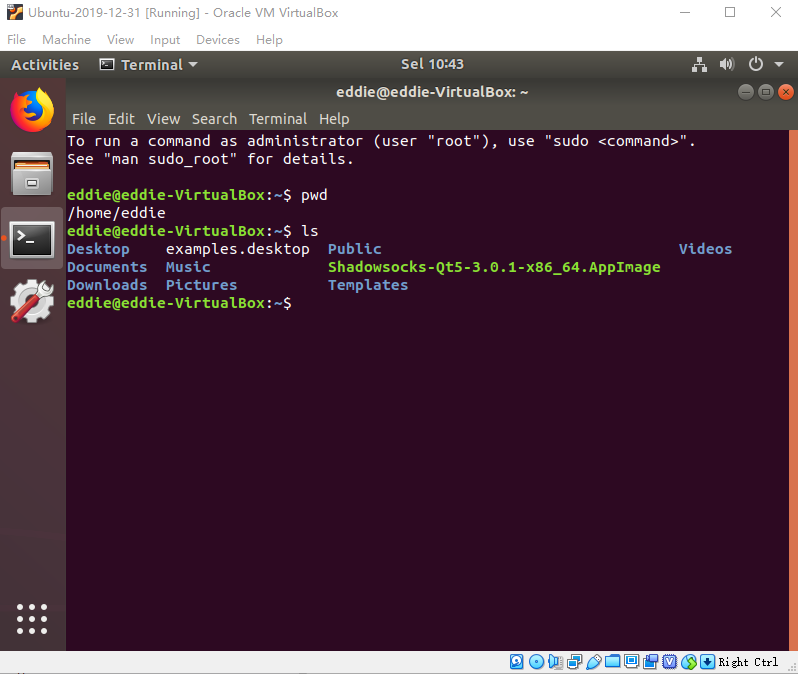798x674 pixels.
Task: Click the Activities button
Action: pos(45,65)
